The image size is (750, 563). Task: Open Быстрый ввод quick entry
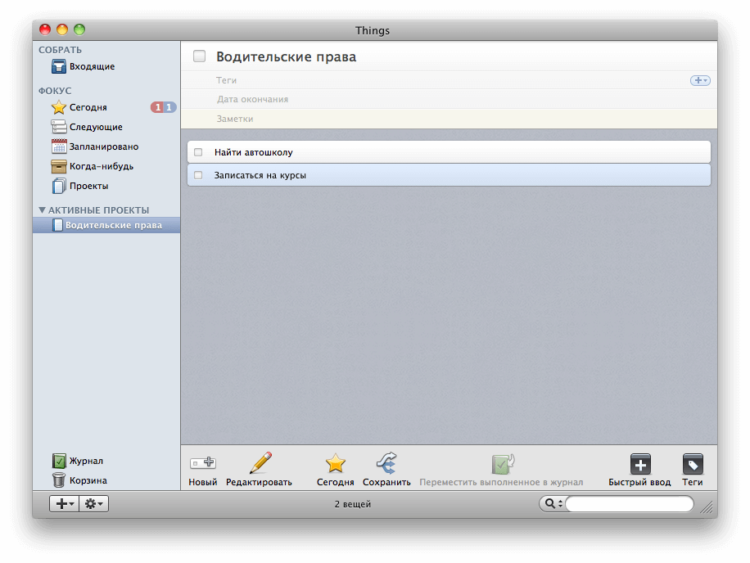[640, 464]
